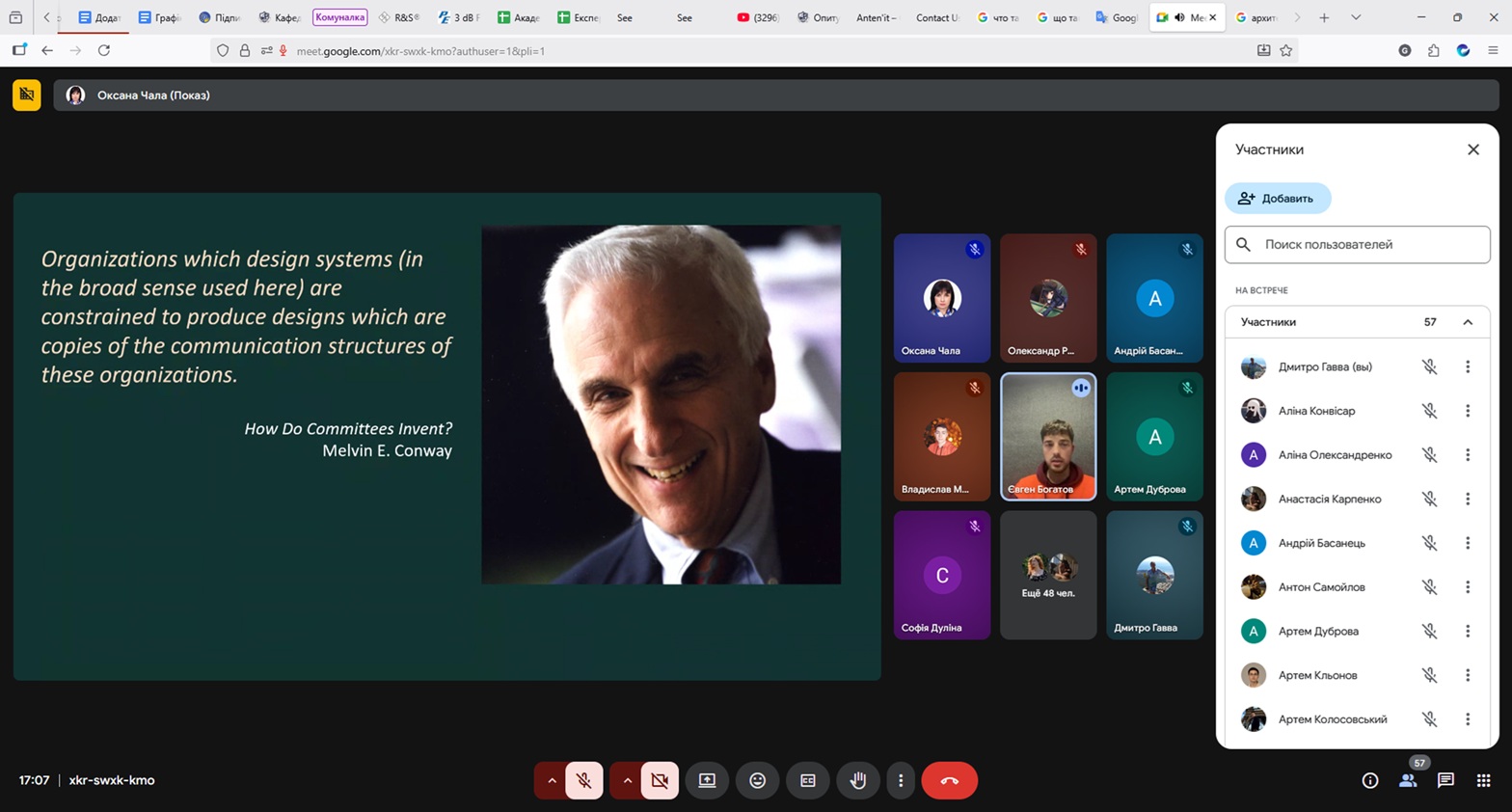Image resolution: width=1512 pixels, height=812 pixels.
Task: Open meeting details info icon
Action: point(1369,780)
